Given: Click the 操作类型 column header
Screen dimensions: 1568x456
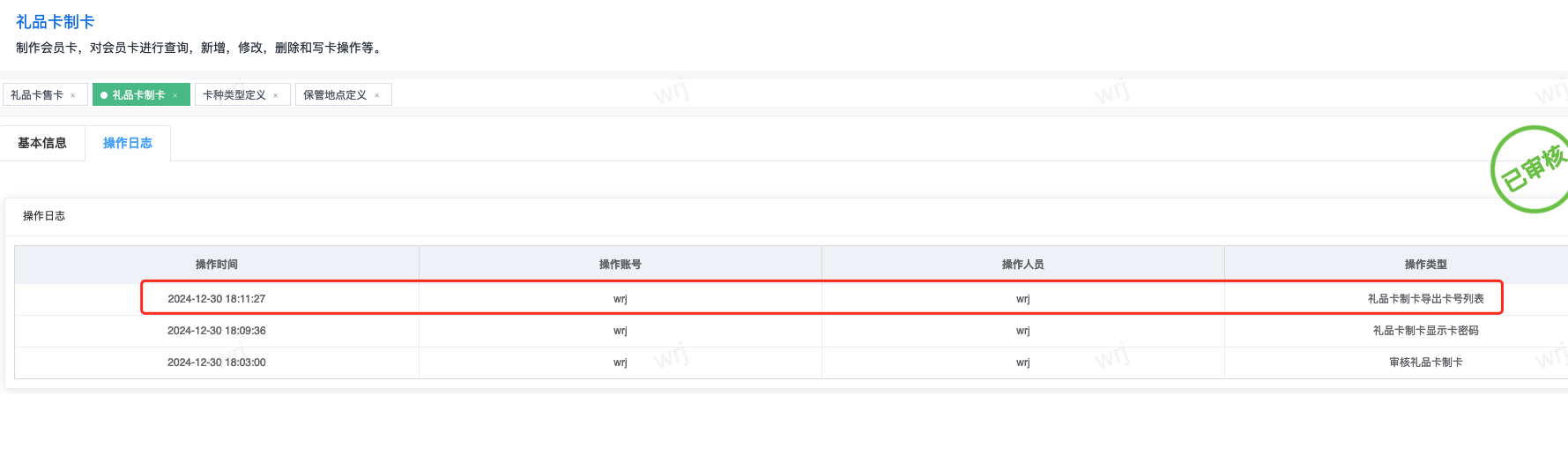Looking at the screenshot, I should coord(1426,265).
